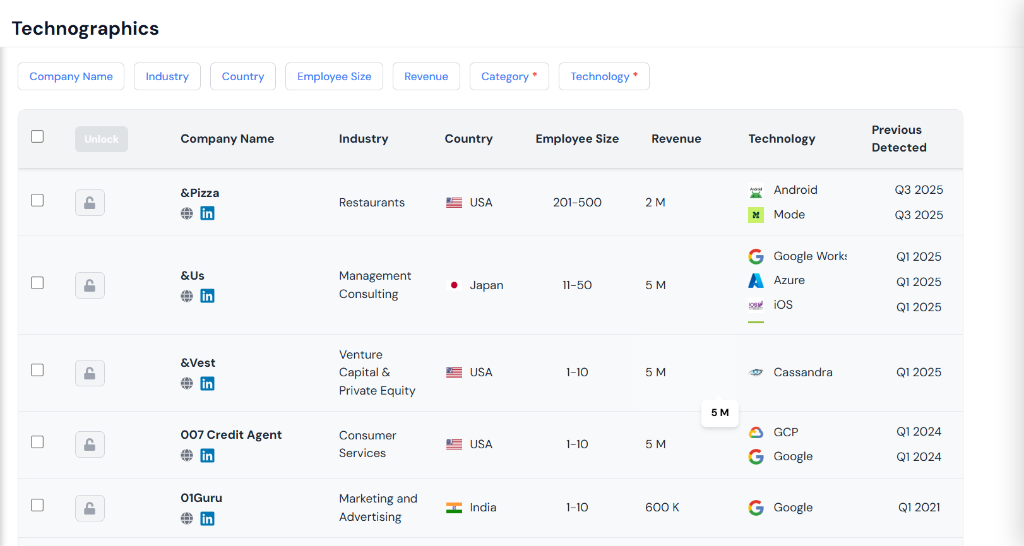Open the Industry filter
Screen dimensions: 1024x546
(x=167, y=76)
